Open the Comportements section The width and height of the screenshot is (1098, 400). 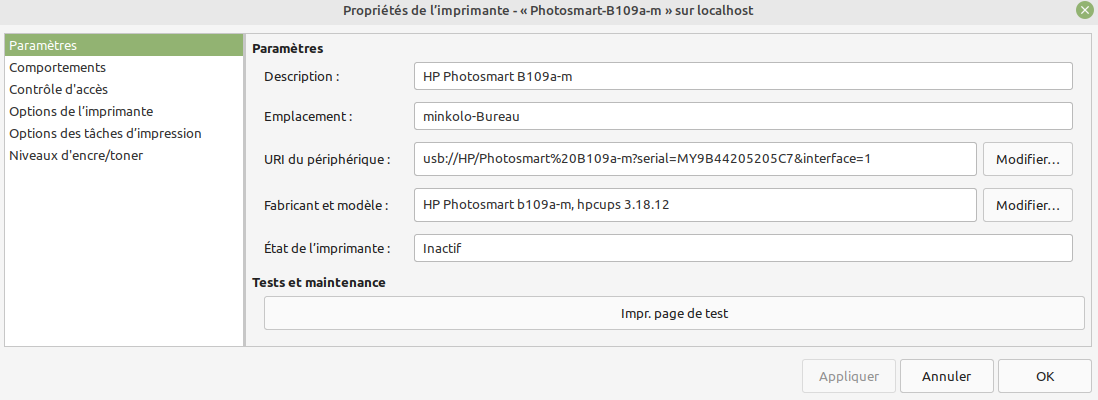(57, 67)
